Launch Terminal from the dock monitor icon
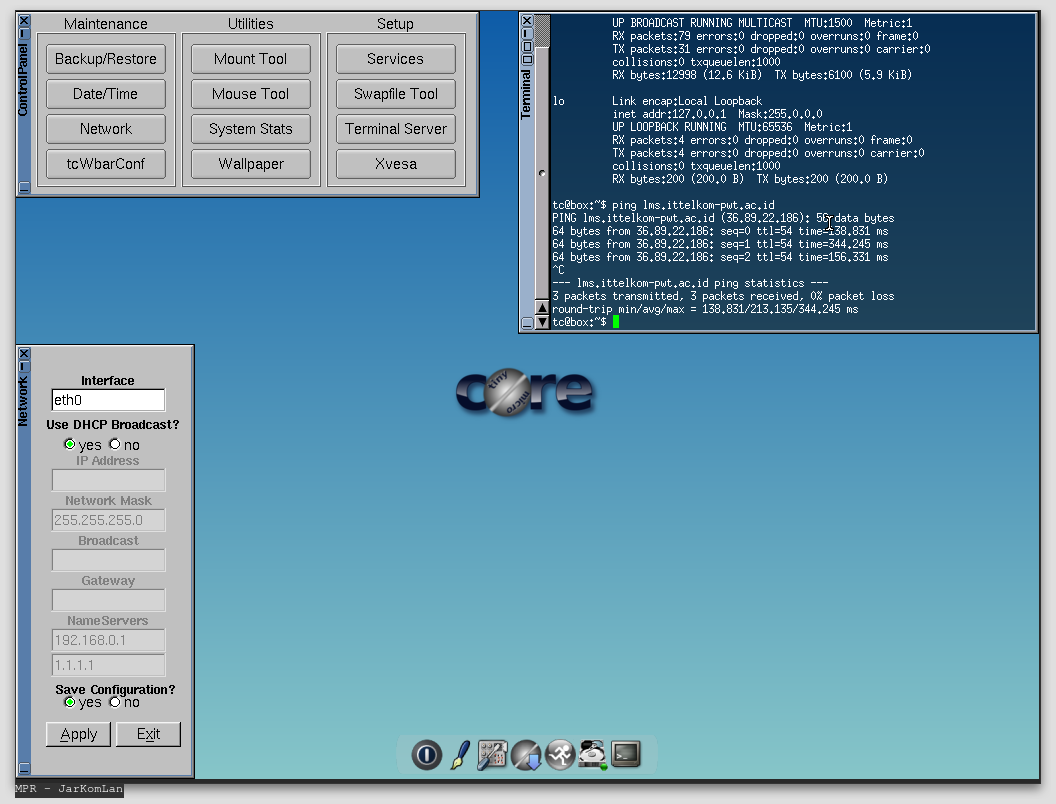 (x=627, y=755)
